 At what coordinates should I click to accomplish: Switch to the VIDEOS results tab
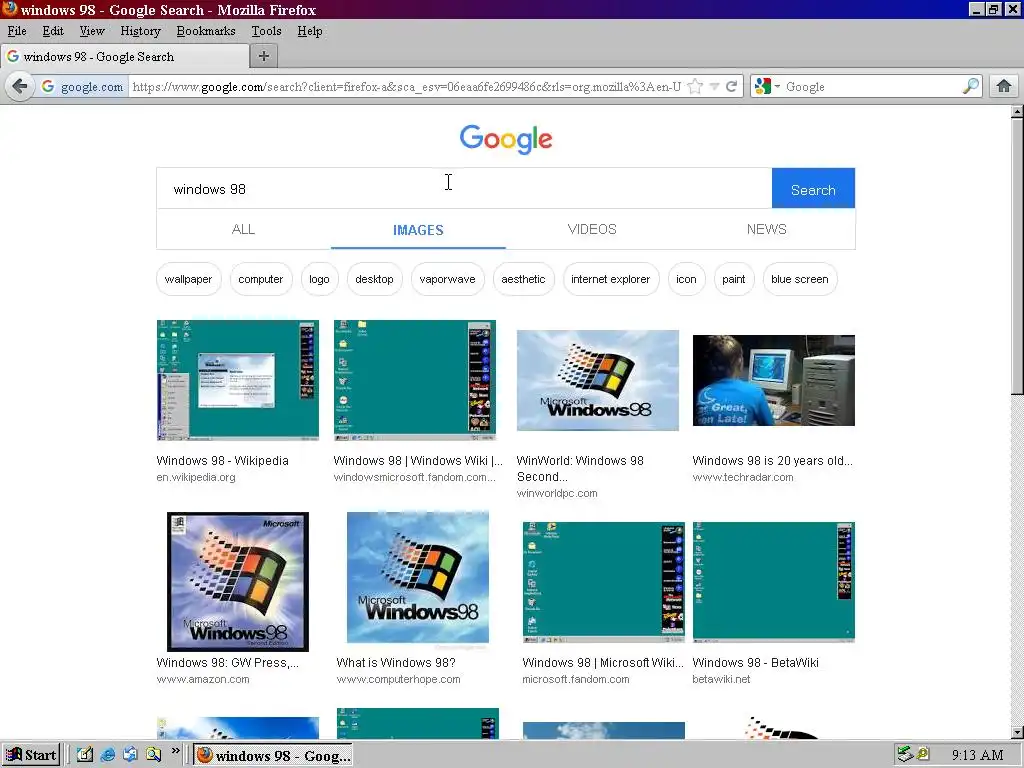pyautogui.click(x=592, y=229)
